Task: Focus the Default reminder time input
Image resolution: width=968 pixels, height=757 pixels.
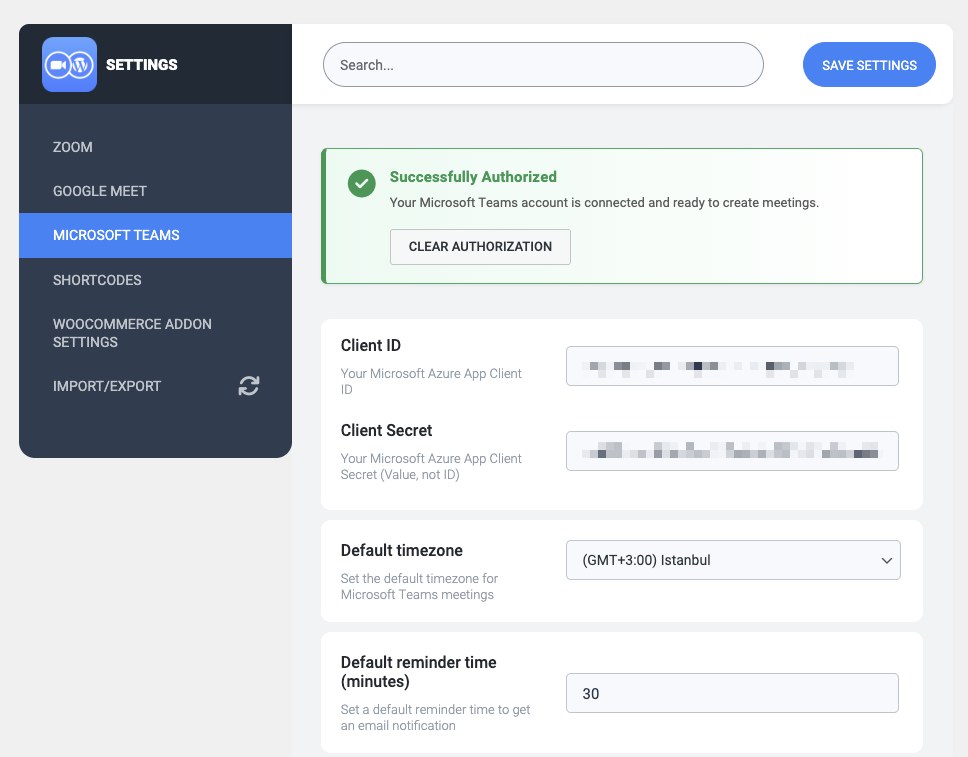Action: [732, 693]
